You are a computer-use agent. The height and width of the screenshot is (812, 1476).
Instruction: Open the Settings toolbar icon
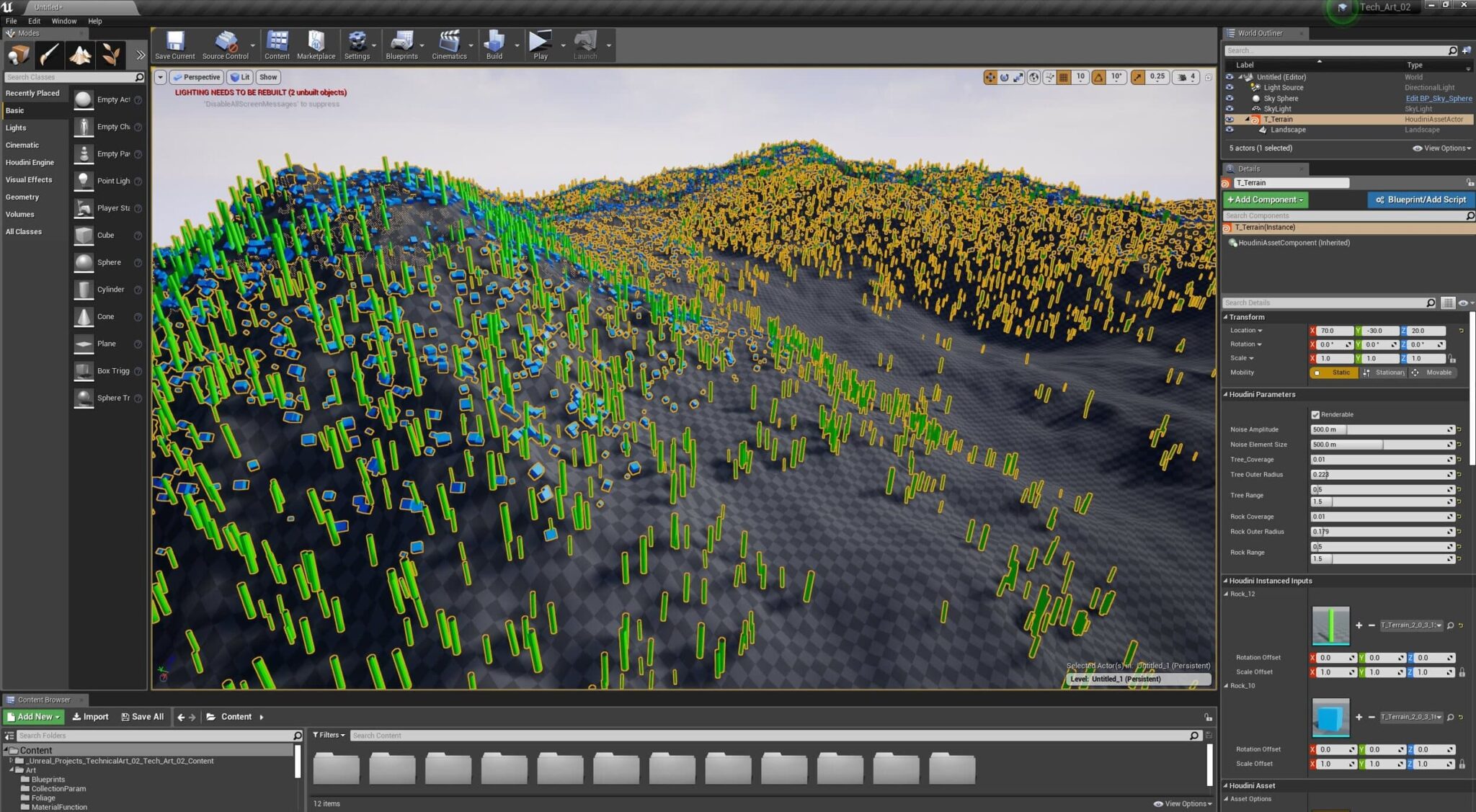click(x=357, y=41)
